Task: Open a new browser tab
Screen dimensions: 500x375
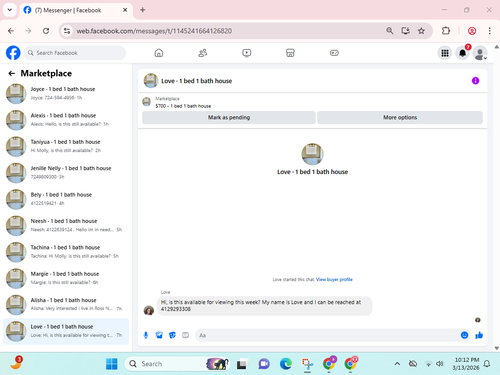Action: 143,10
